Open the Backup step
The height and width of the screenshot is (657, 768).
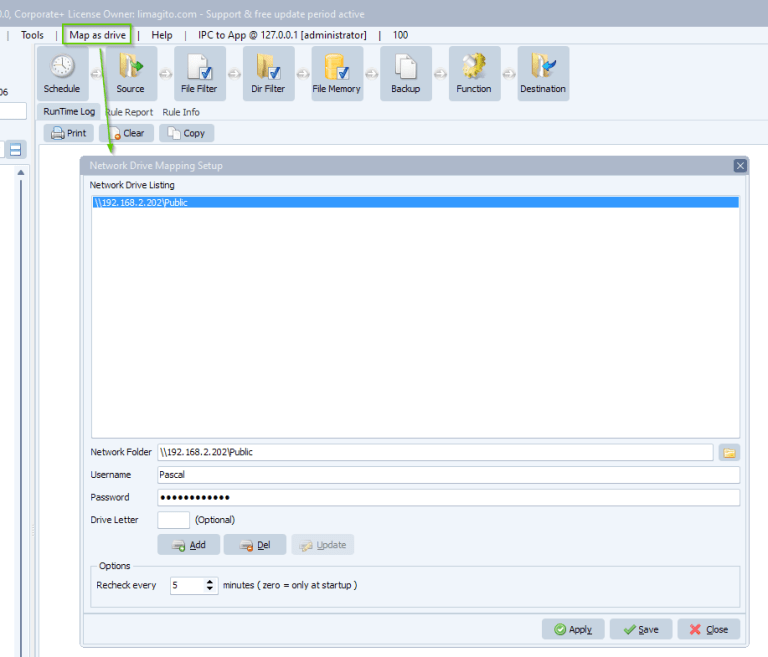pos(406,73)
